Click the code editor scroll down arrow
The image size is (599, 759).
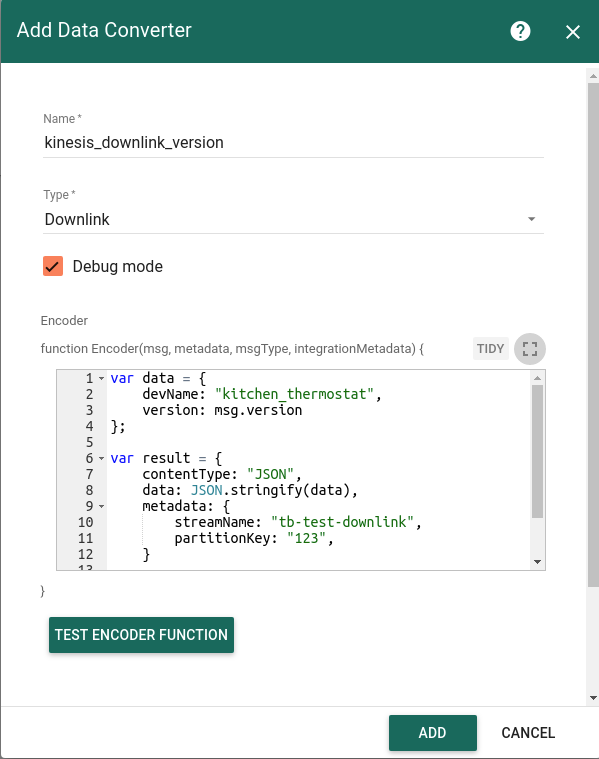(537, 562)
